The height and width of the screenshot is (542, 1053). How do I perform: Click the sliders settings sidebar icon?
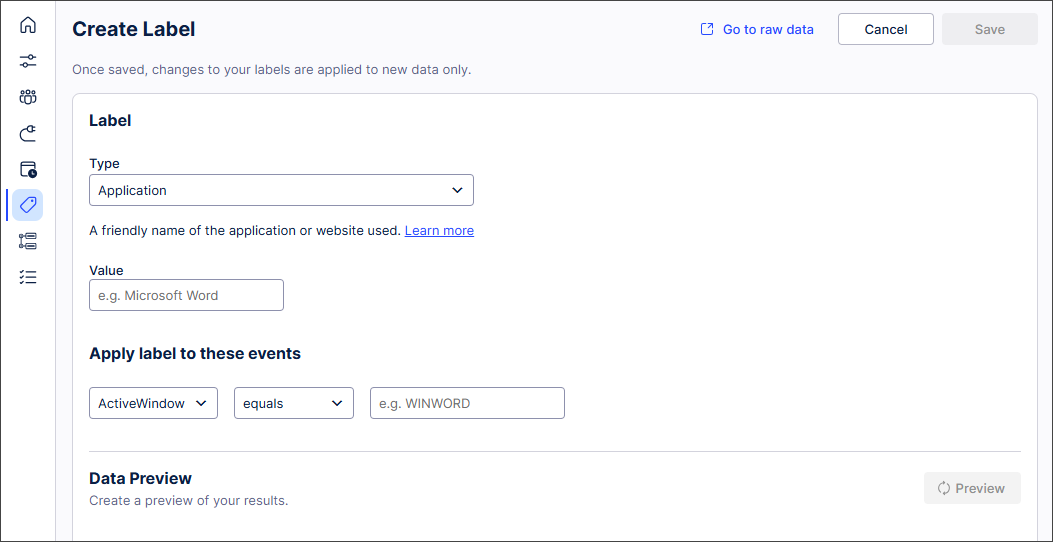28,61
